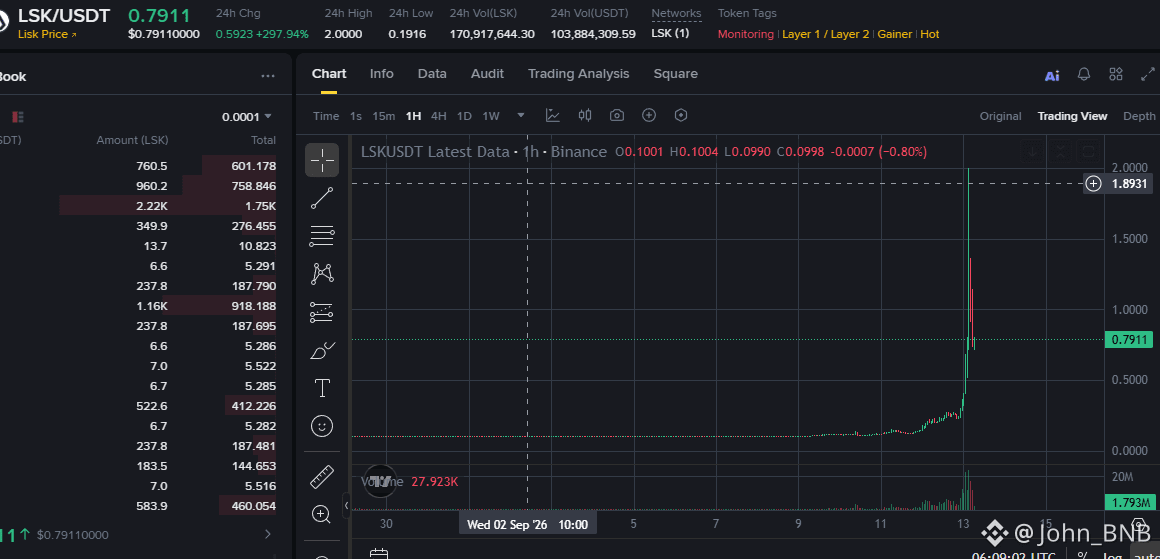Screen dimensions: 1160x559
Task: Choose the brush drawing tool
Action: coord(322,350)
